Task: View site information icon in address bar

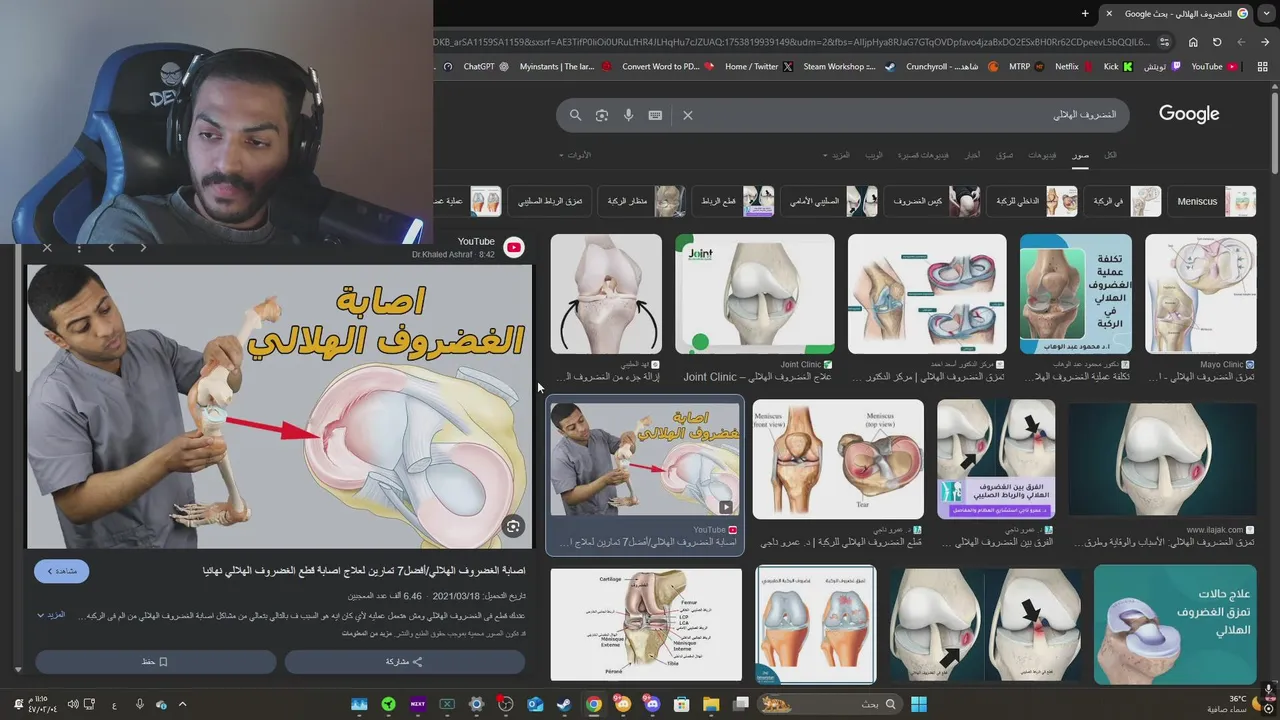Action: click(1164, 42)
